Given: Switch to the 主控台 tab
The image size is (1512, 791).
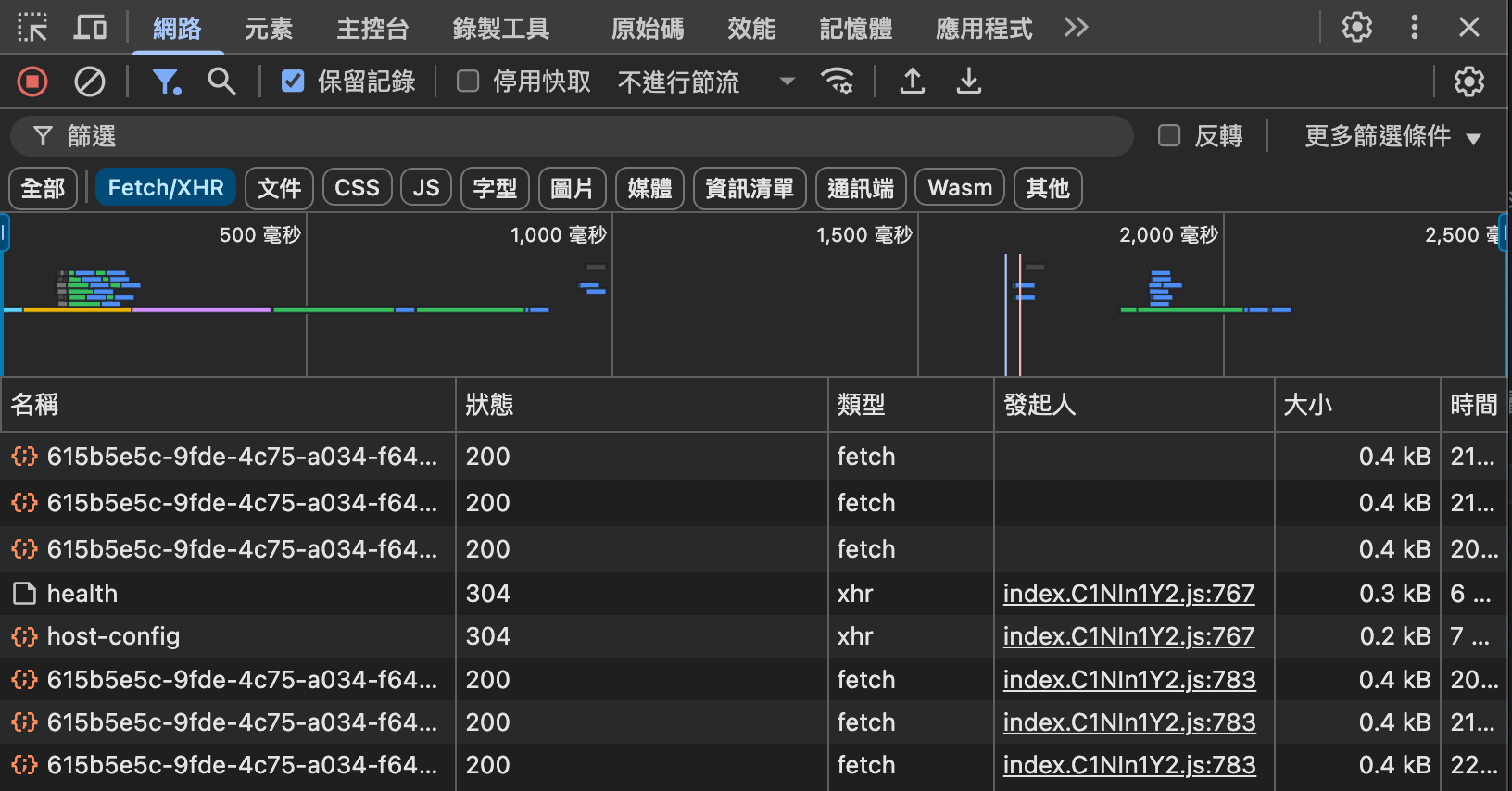Looking at the screenshot, I should (x=372, y=29).
